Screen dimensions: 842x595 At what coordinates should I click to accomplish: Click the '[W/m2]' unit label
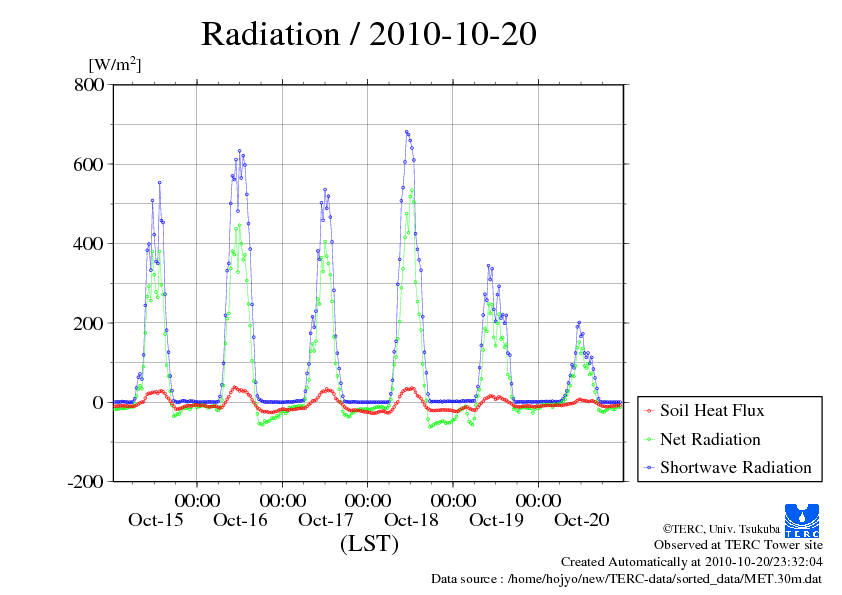[x=115, y=64]
